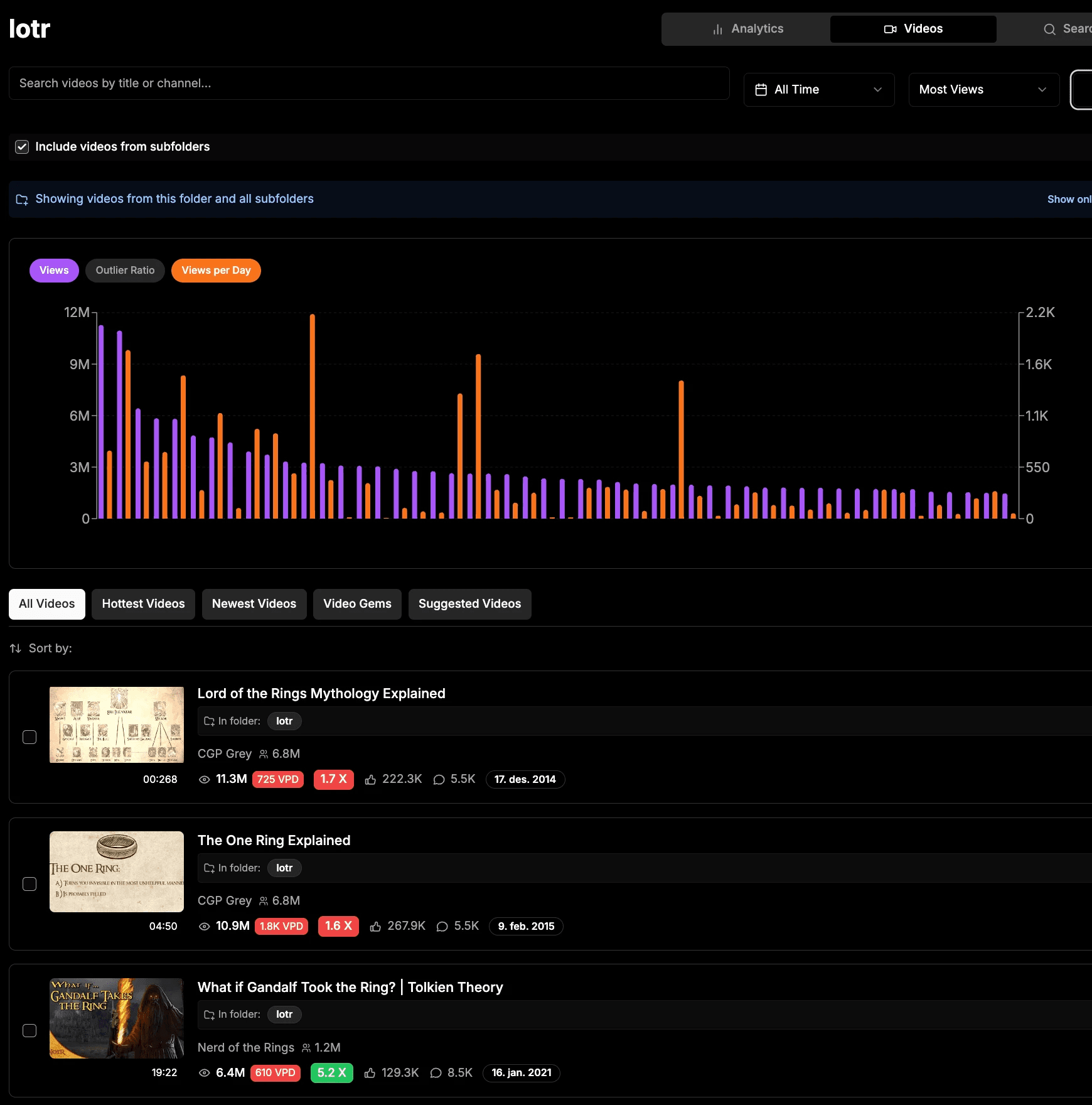1092x1105 pixels.
Task: Click the 1.6 X outlier badge
Action: pos(338,927)
